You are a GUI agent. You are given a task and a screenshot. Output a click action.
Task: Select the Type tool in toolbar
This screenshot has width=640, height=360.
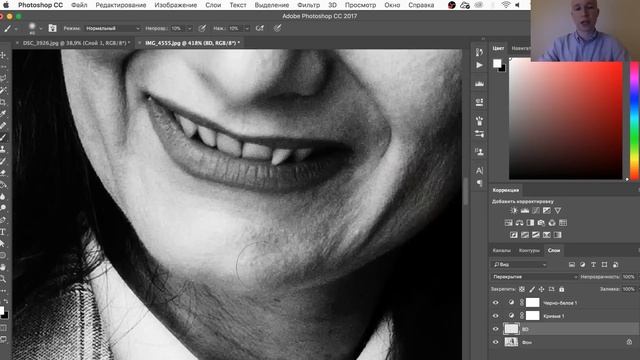click(3, 232)
